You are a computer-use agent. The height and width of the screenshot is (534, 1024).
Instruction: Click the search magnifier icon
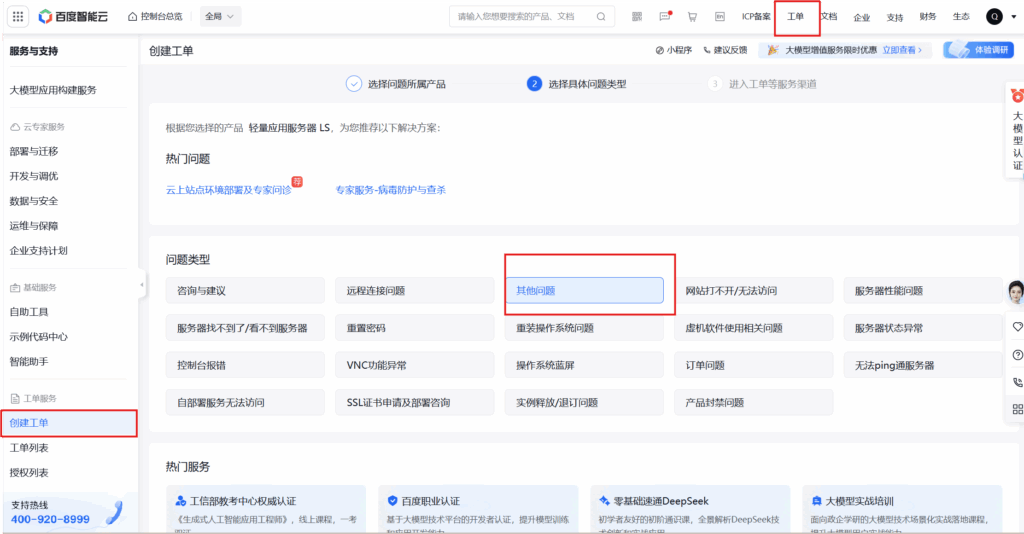pyautogui.click(x=601, y=17)
